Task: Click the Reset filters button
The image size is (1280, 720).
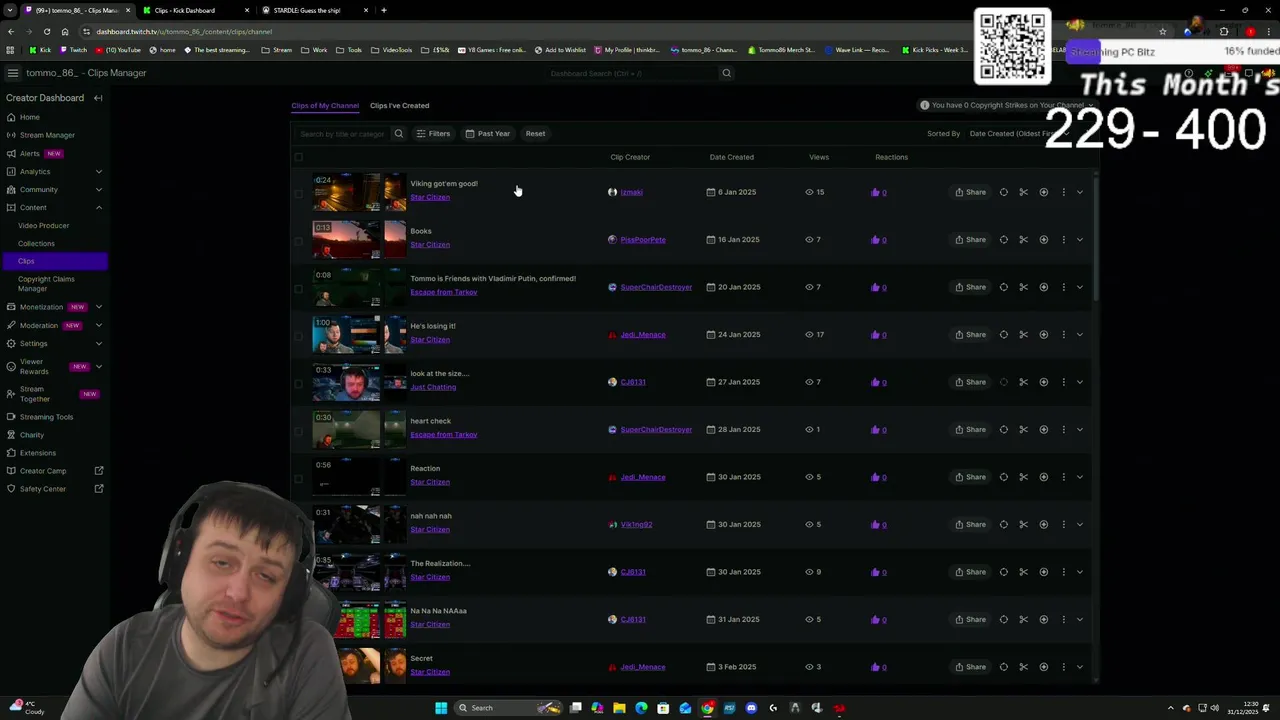Action: tap(535, 134)
